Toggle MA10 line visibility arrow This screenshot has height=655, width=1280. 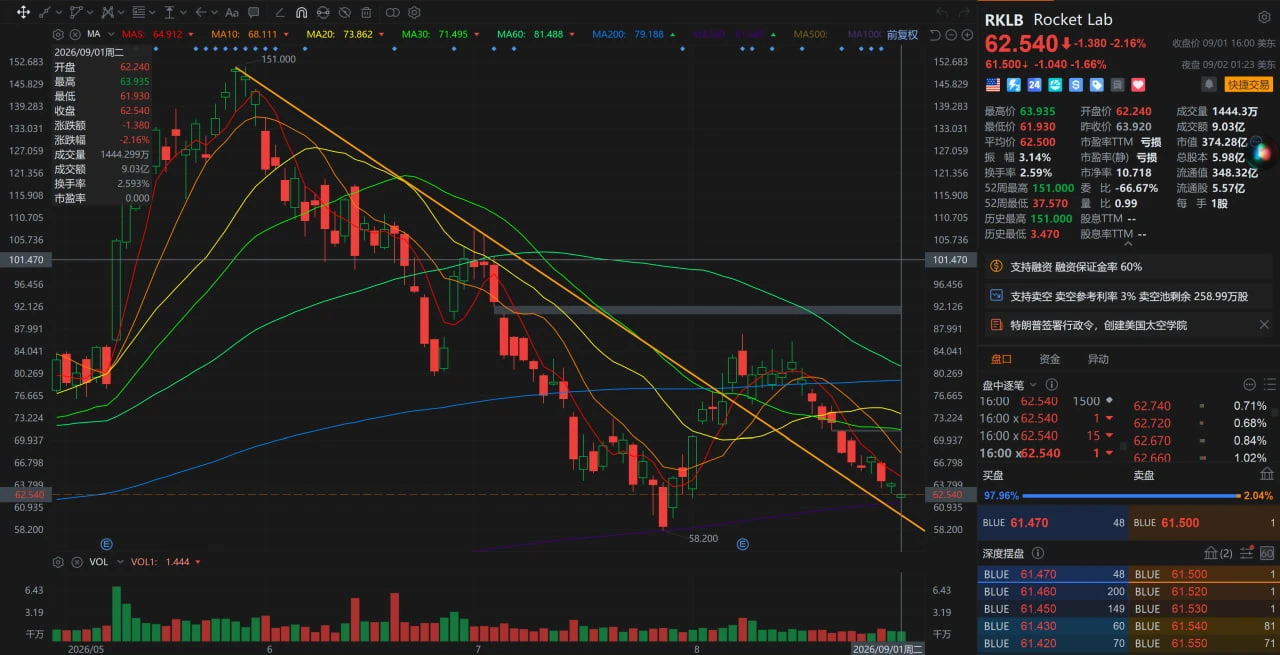coord(286,35)
